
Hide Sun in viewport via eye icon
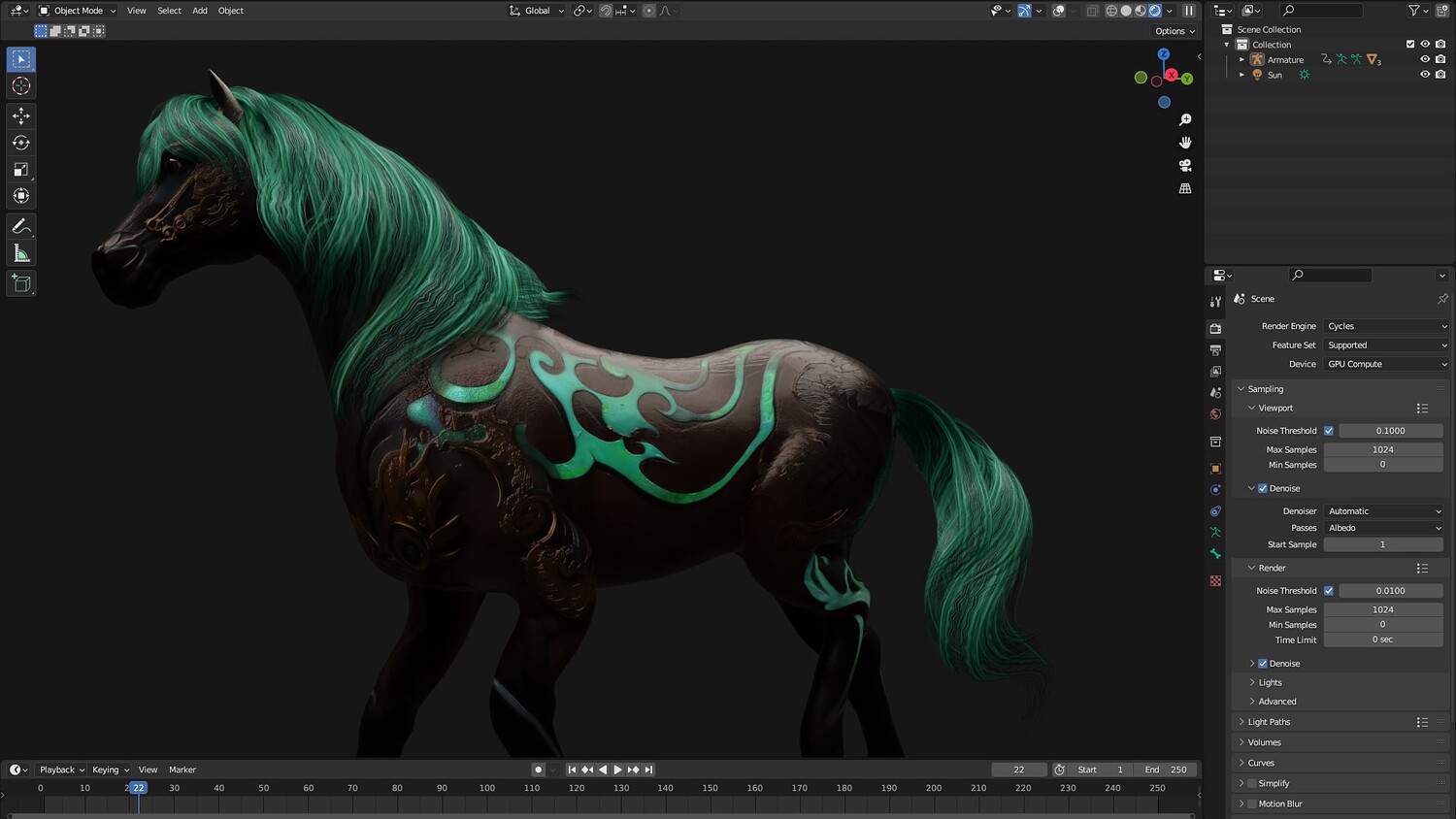1425,75
